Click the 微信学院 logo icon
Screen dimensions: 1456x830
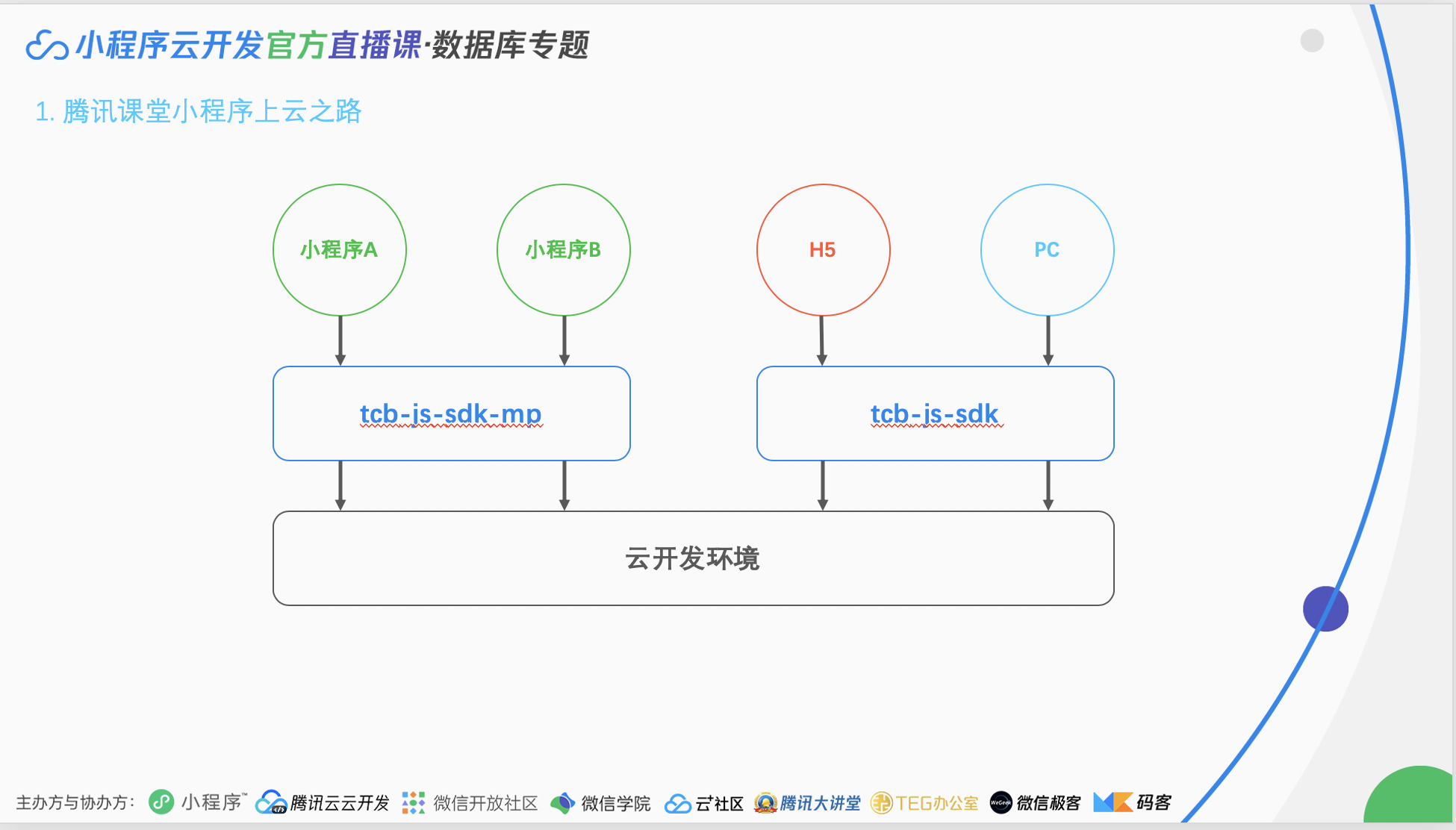[563, 803]
